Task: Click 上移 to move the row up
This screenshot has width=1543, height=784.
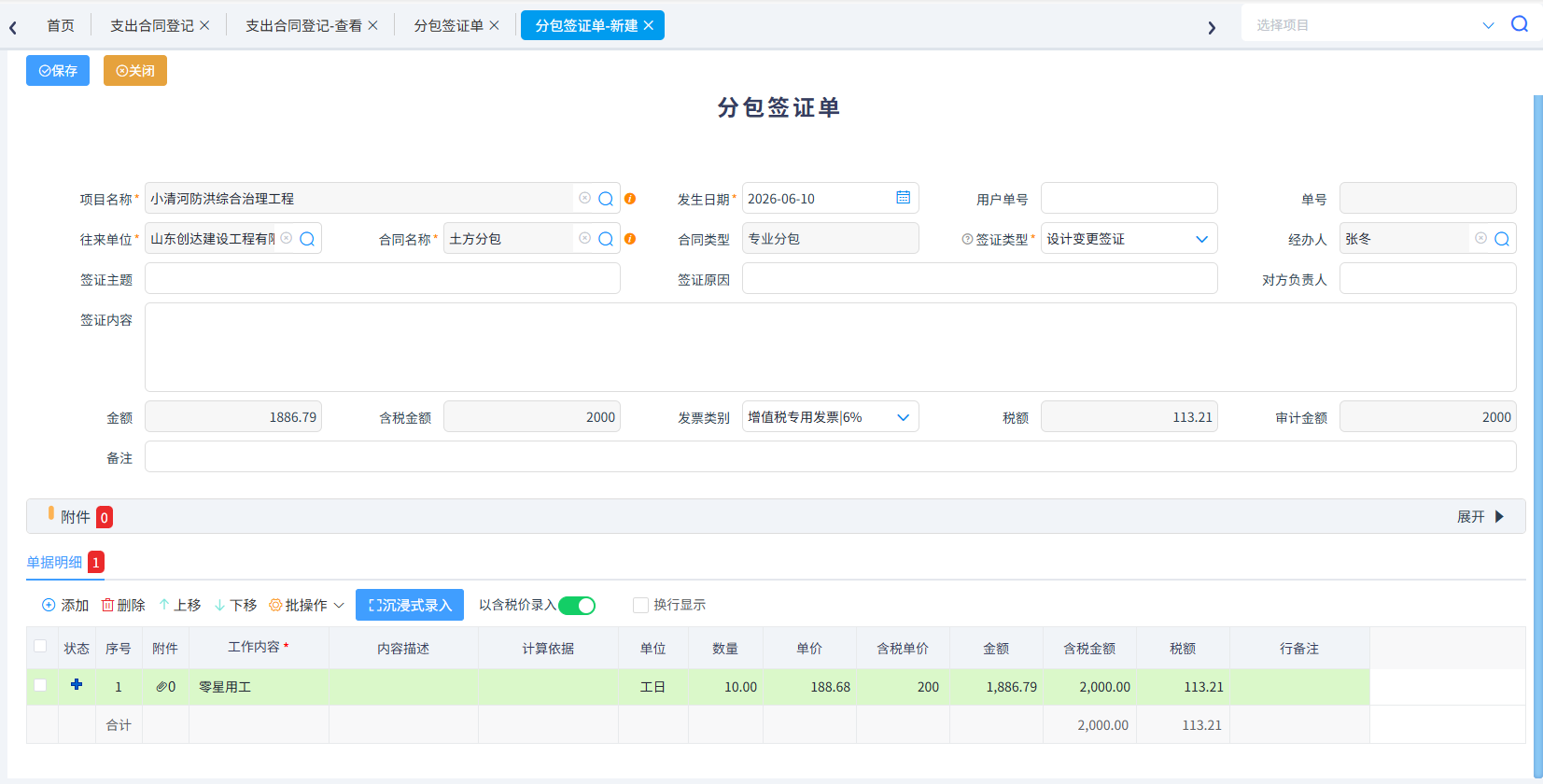Action: [x=180, y=605]
